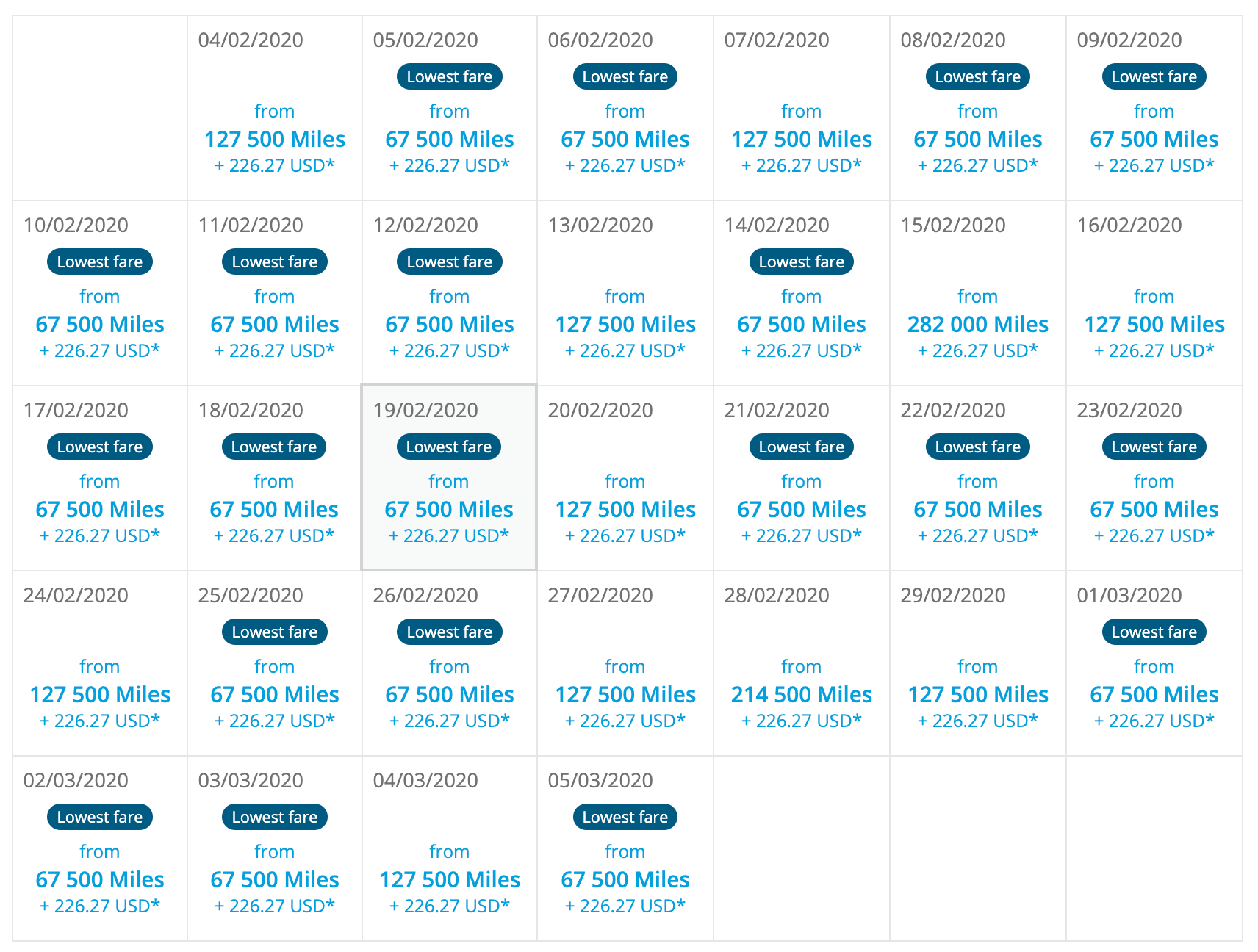Choose the 282 000 Miles fare
Image resolution: width=1258 pixels, height=952 pixels.
[977, 324]
